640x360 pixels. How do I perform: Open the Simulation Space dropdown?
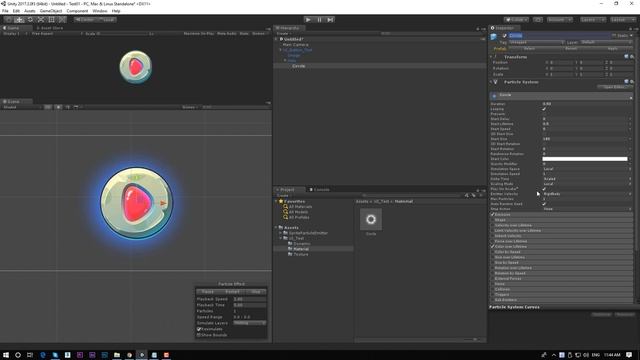tap(587, 169)
